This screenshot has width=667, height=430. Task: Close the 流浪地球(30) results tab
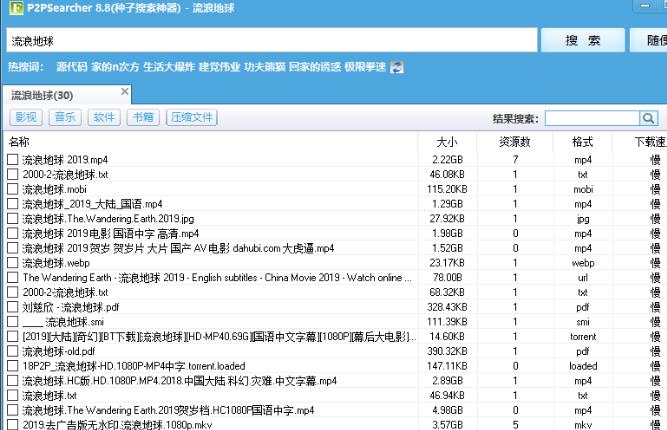tap(125, 91)
